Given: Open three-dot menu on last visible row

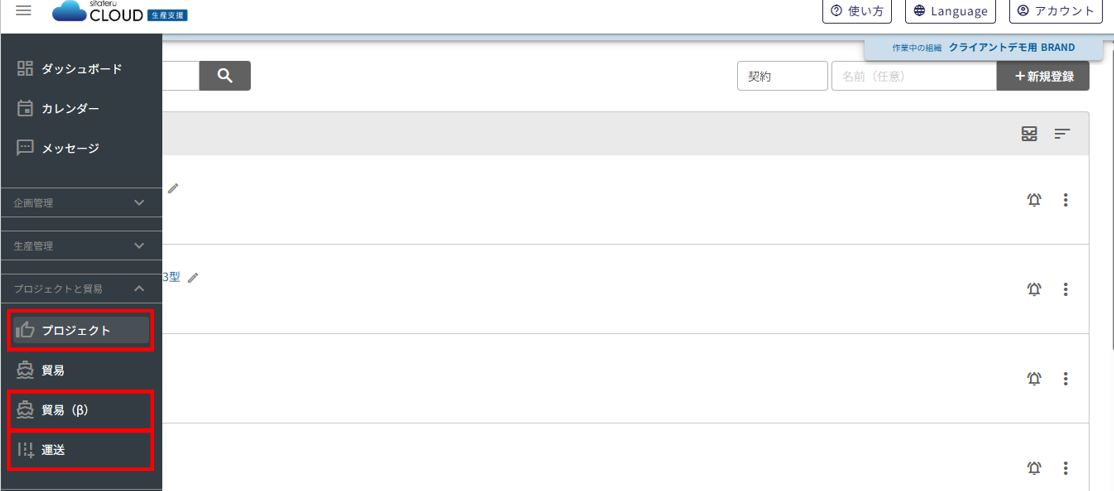Looking at the screenshot, I should [x=1066, y=468].
